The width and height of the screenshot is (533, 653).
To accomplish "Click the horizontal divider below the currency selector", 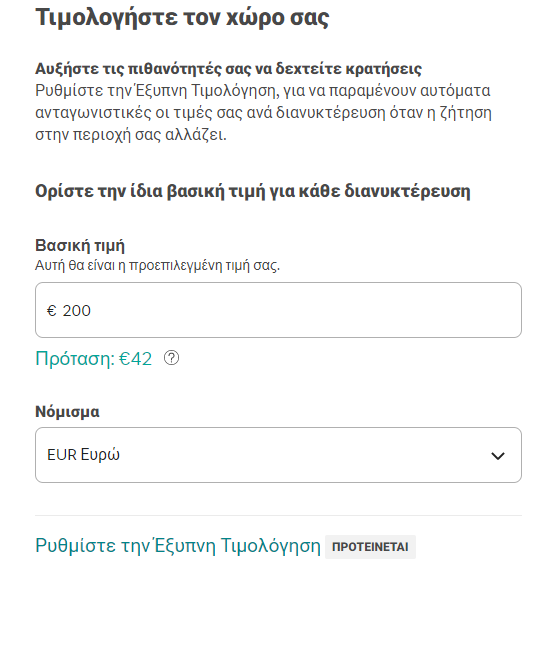I will coord(278,515).
